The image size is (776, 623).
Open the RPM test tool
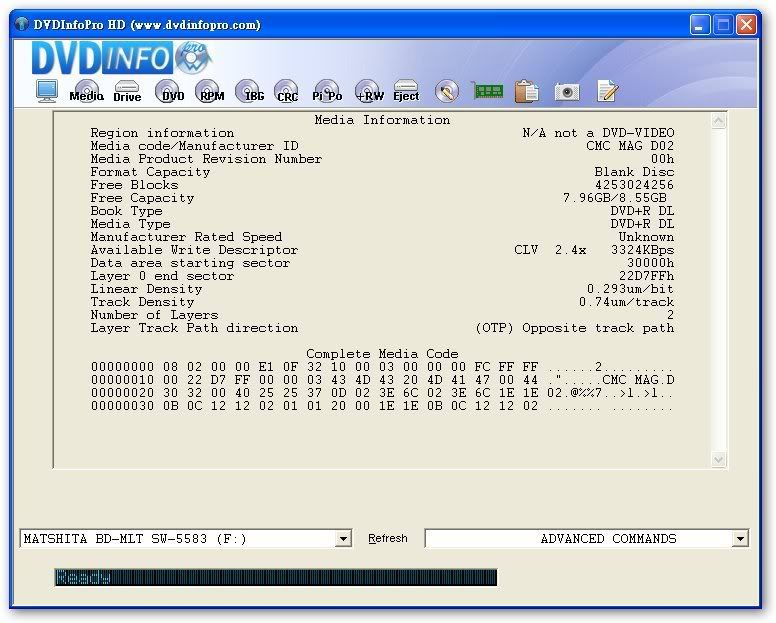coord(210,91)
